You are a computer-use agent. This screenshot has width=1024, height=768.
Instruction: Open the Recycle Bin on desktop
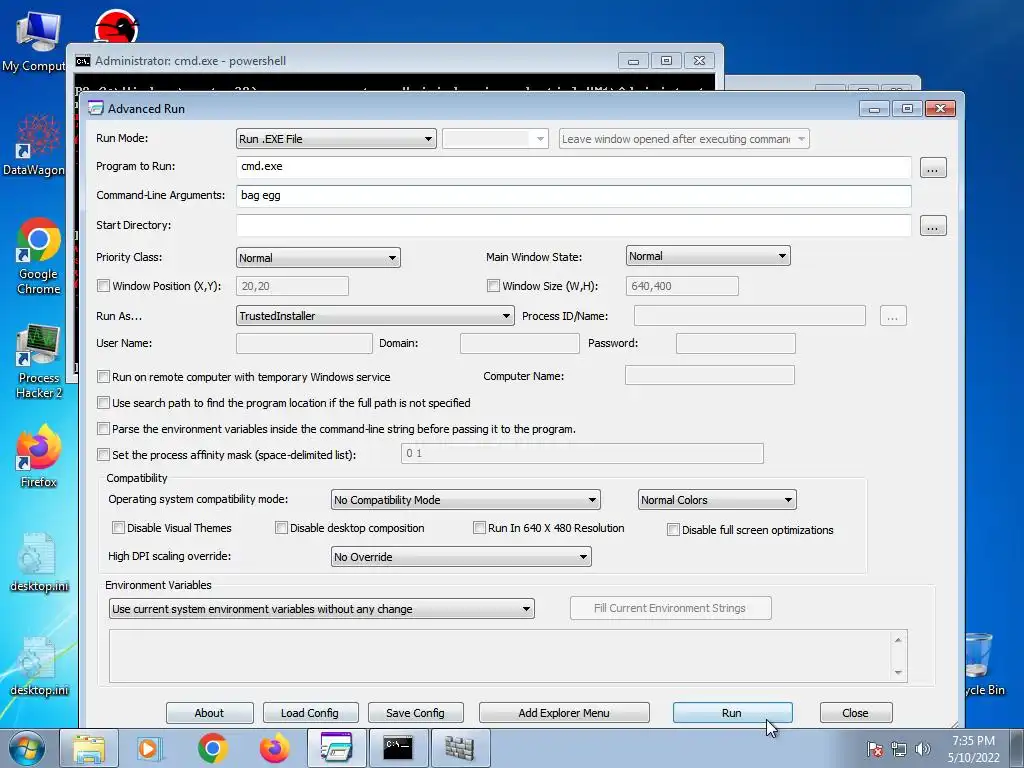click(x=982, y=665)
